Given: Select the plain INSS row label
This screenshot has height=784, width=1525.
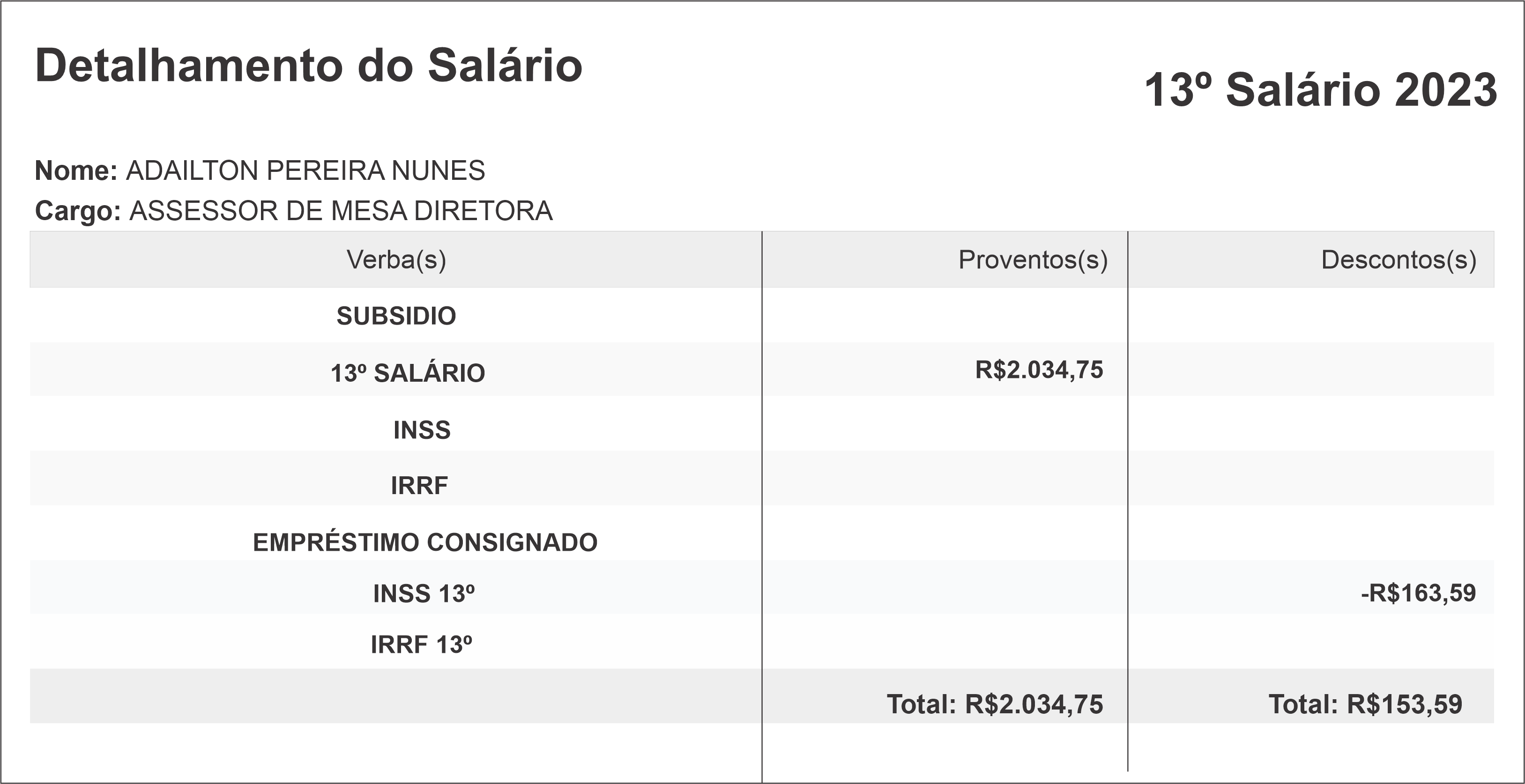Looking at the screenshot, I should (422, 430).
